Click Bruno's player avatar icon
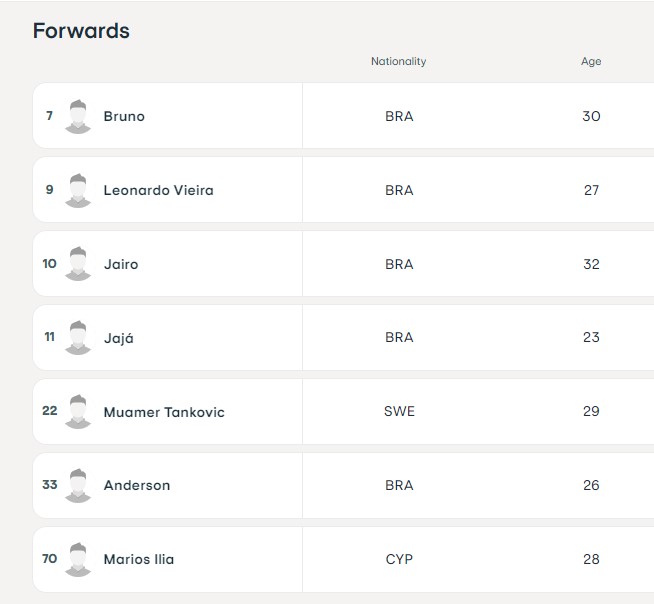The height and width of the screenshot is (604, 654). point(78,116)
